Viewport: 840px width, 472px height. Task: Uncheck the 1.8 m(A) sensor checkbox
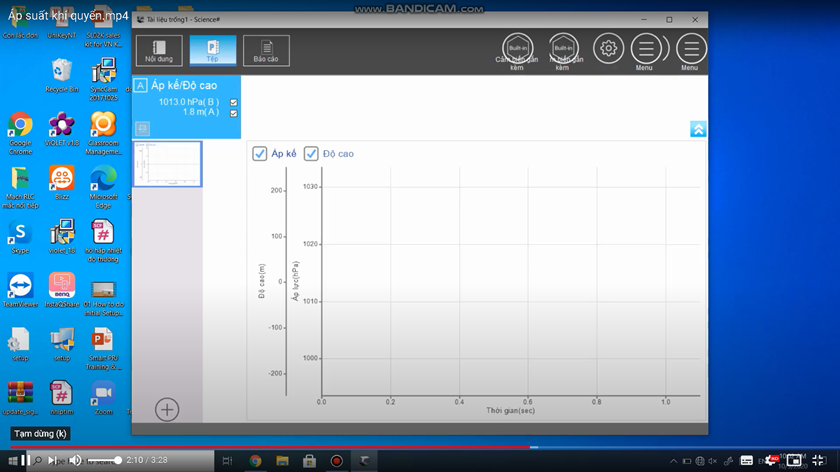coord(234,113)
